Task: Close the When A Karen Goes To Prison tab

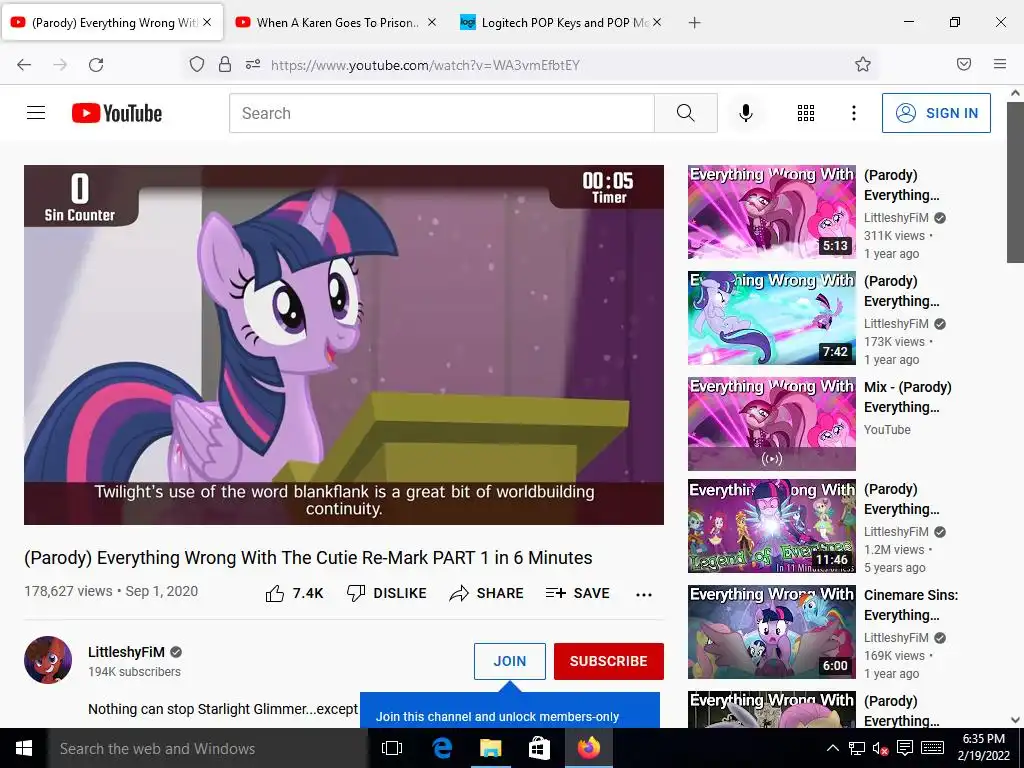Action: pyautogui.click(x=432, y=22)
